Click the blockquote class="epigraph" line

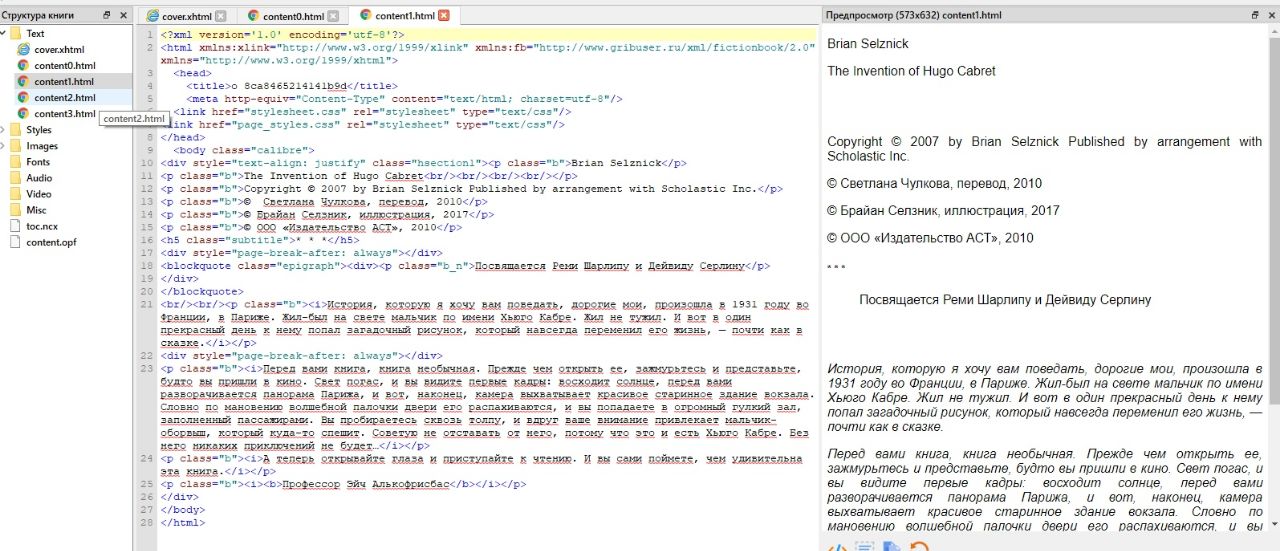click(465, 266)
